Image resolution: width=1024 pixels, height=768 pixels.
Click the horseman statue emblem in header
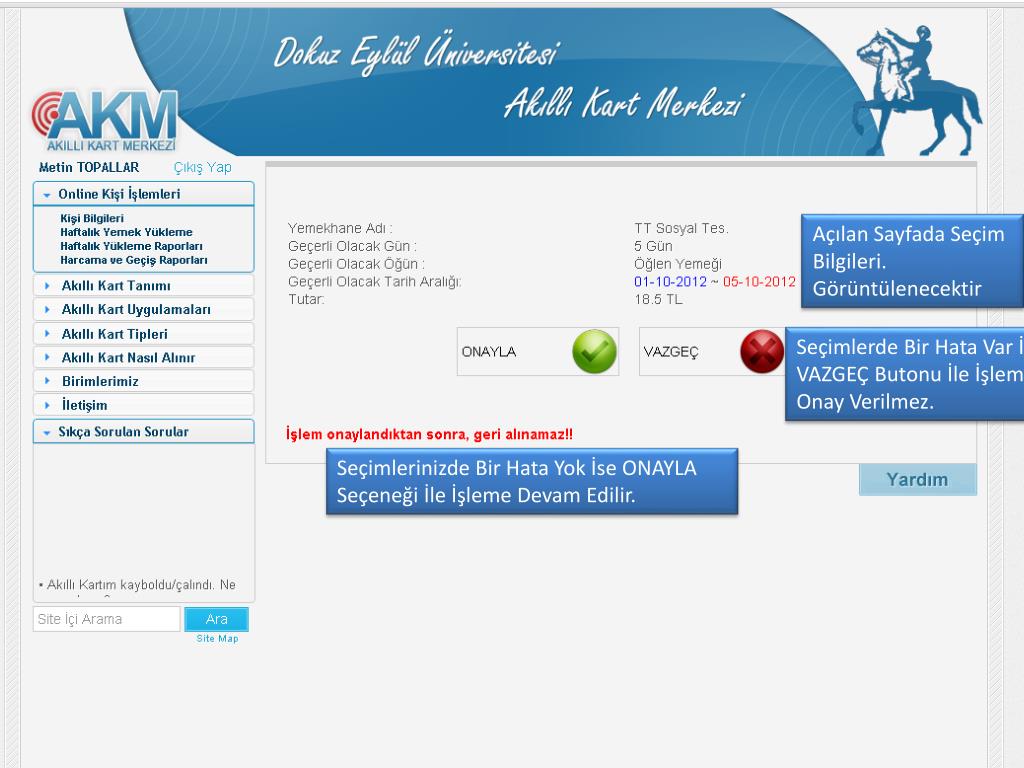coord(919,89)
